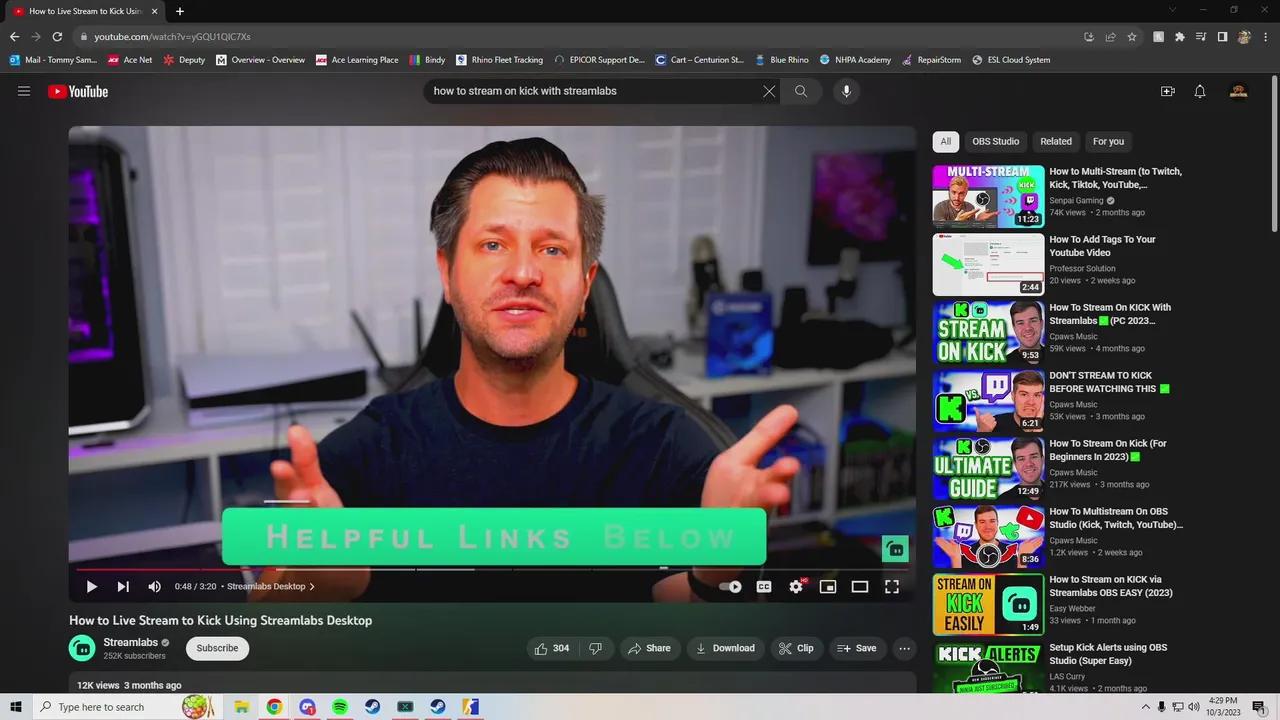Open the Rhino Fleet Tracking bookmark
This screenshot has height=720, width=1280.
point(499,60)
